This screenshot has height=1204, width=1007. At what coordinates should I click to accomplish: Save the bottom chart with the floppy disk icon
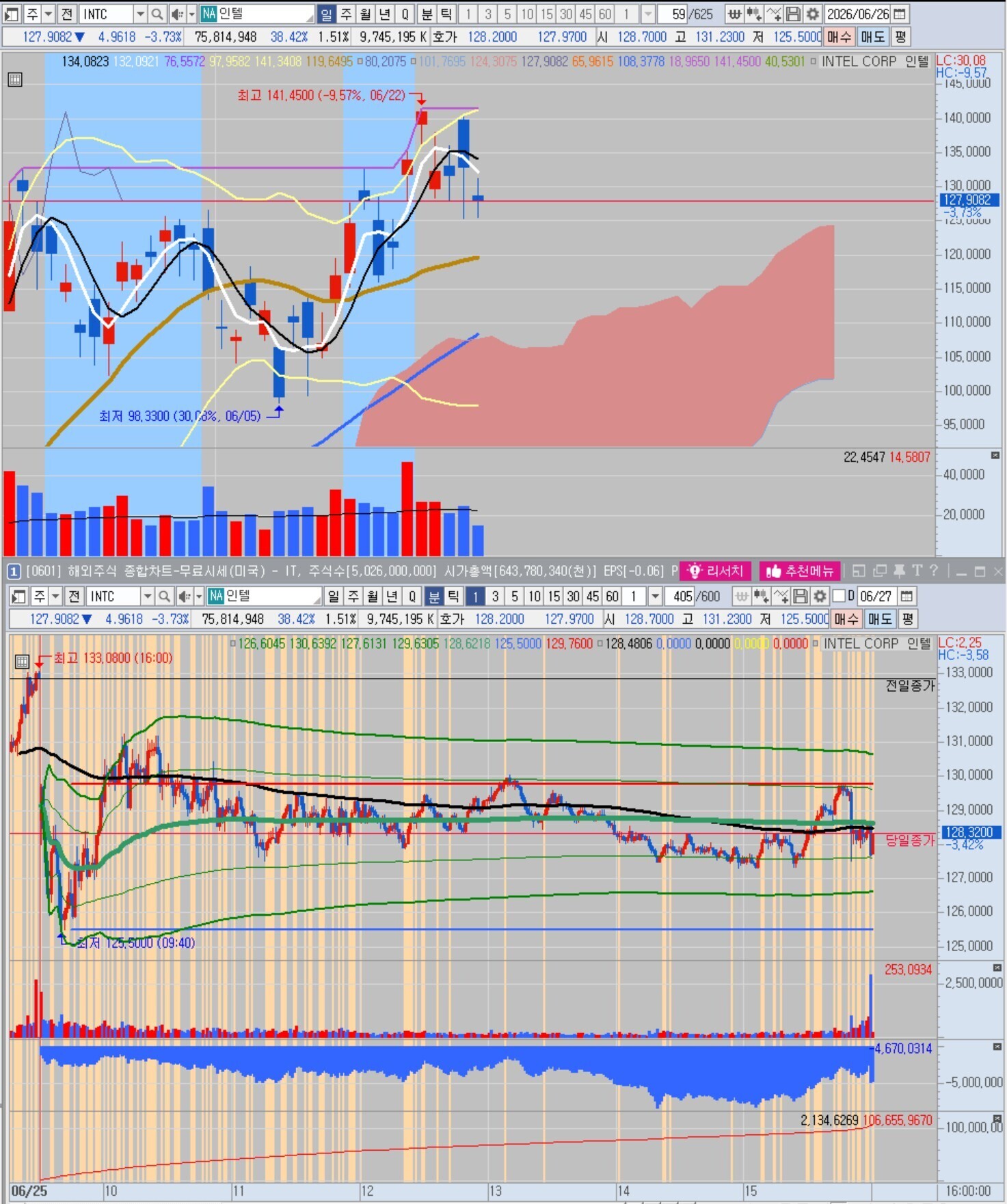pyautogui.click(x=800, y=597)
